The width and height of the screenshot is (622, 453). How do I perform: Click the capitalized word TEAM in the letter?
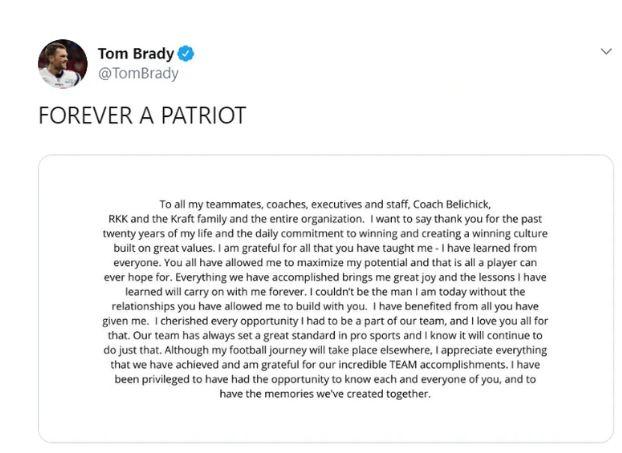click(403, 365)
